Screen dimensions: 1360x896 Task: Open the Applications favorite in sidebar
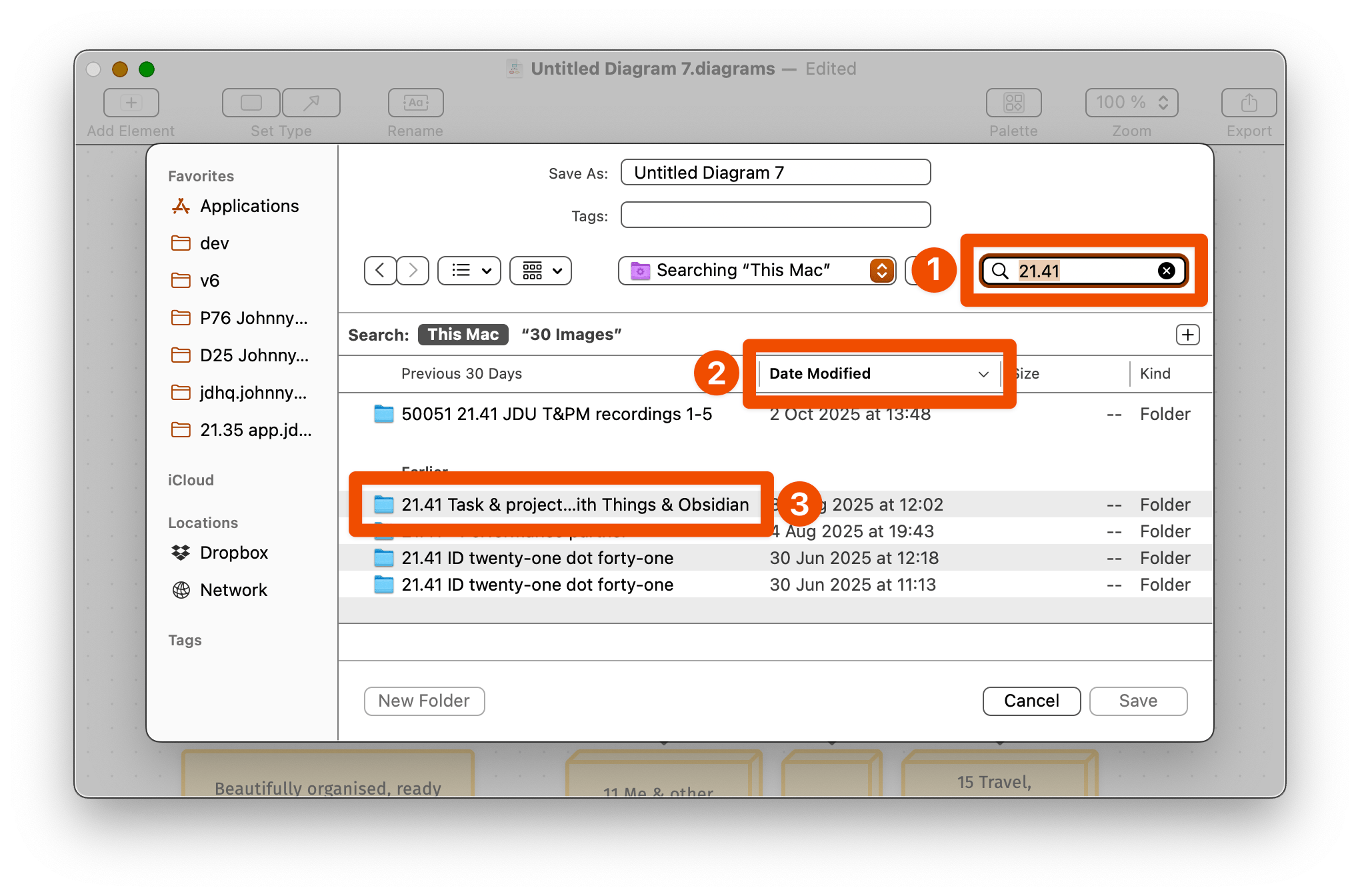coord(249,205)
